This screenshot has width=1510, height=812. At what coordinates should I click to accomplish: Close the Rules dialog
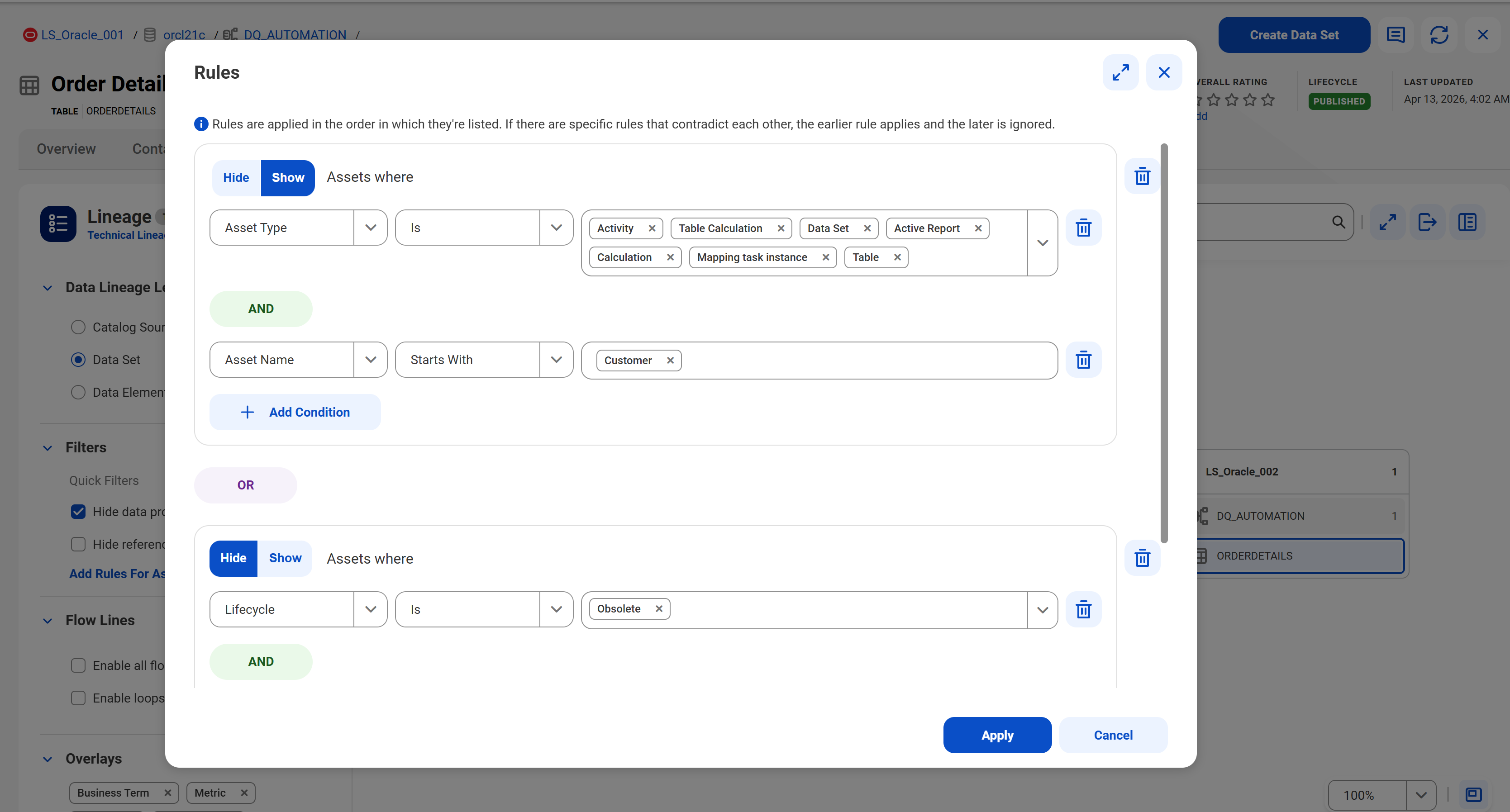tap(1163, 73)
